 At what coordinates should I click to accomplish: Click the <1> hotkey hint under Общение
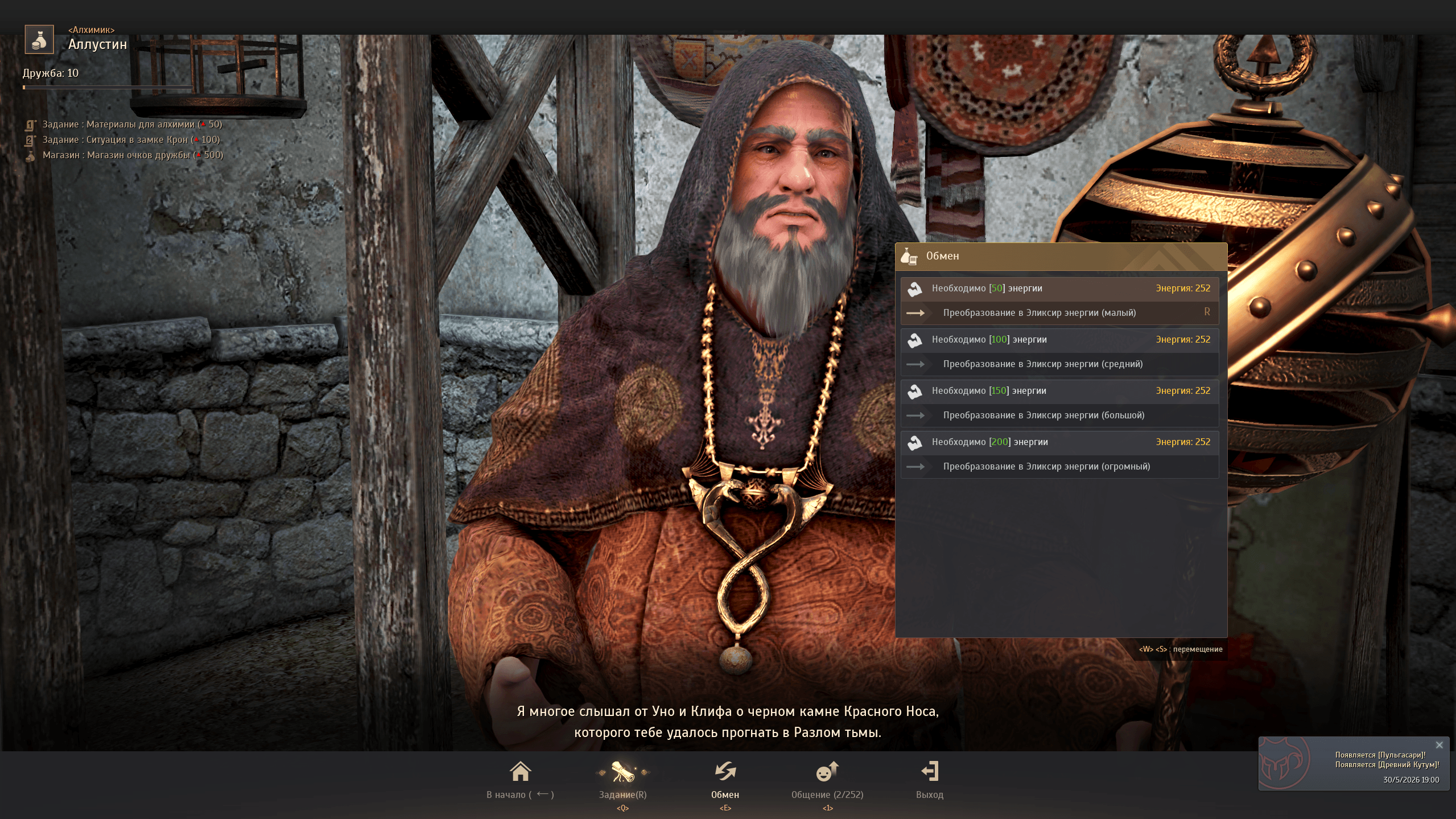pos(828,808)
